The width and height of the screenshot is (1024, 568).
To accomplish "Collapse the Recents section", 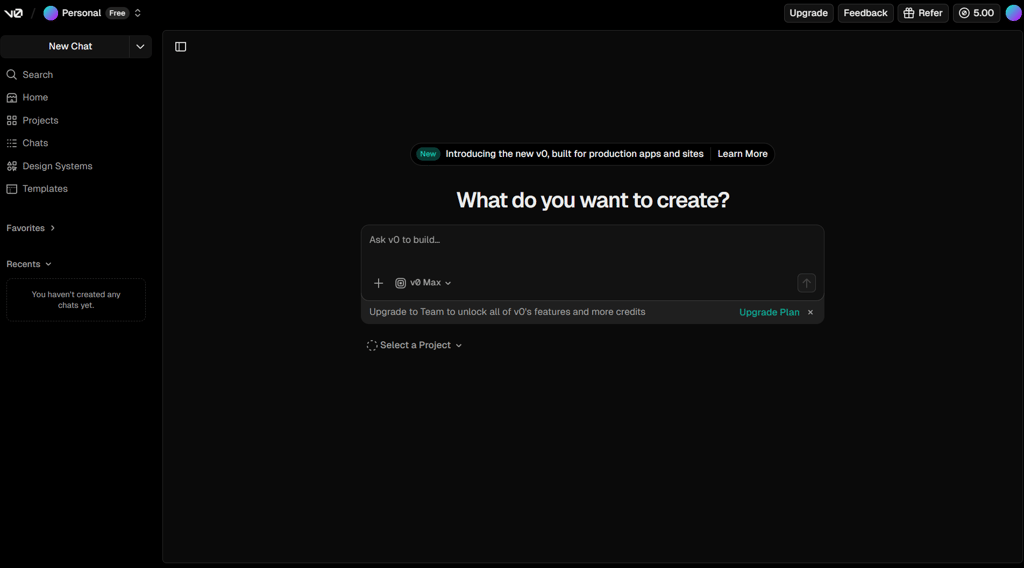I will coord(29,264).
